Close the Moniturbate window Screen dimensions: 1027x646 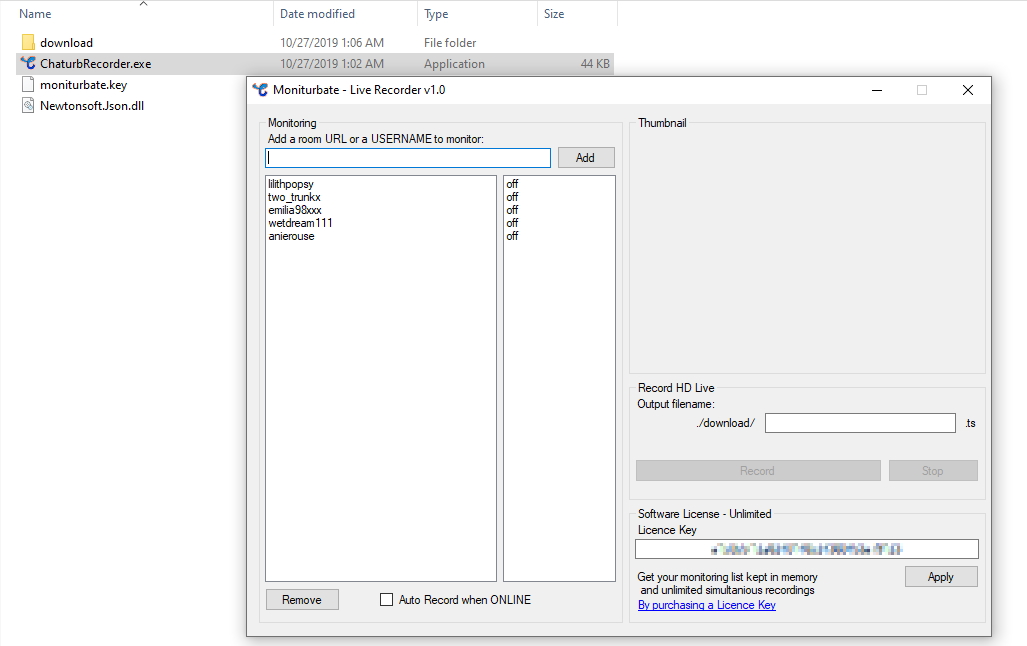967,90
